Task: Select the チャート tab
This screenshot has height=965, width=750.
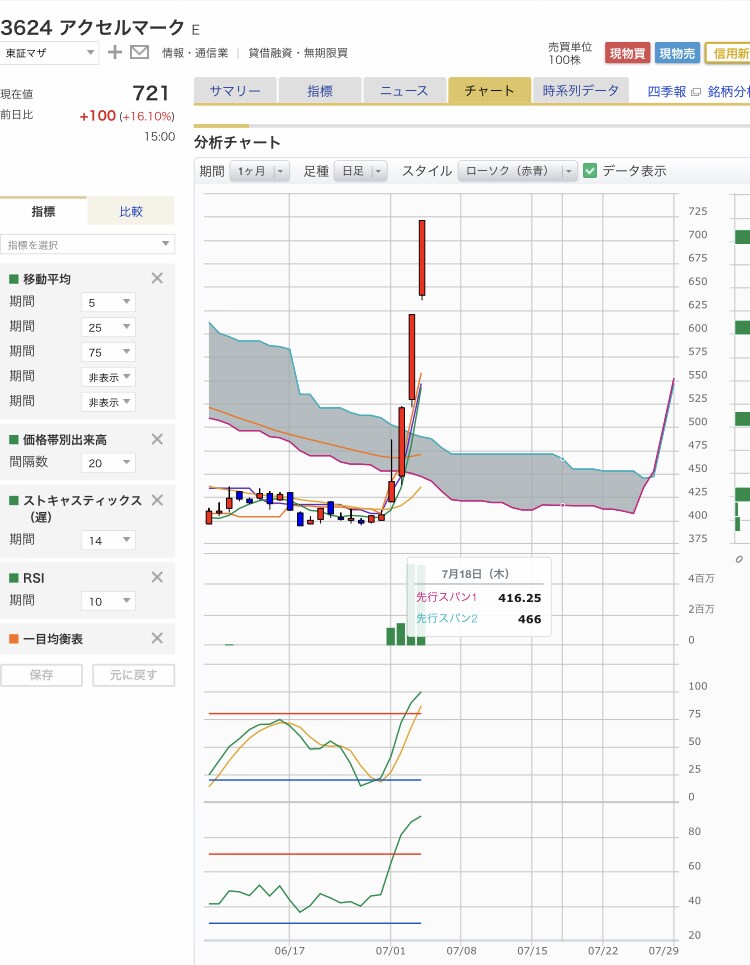Action: (x=489, y=90)
